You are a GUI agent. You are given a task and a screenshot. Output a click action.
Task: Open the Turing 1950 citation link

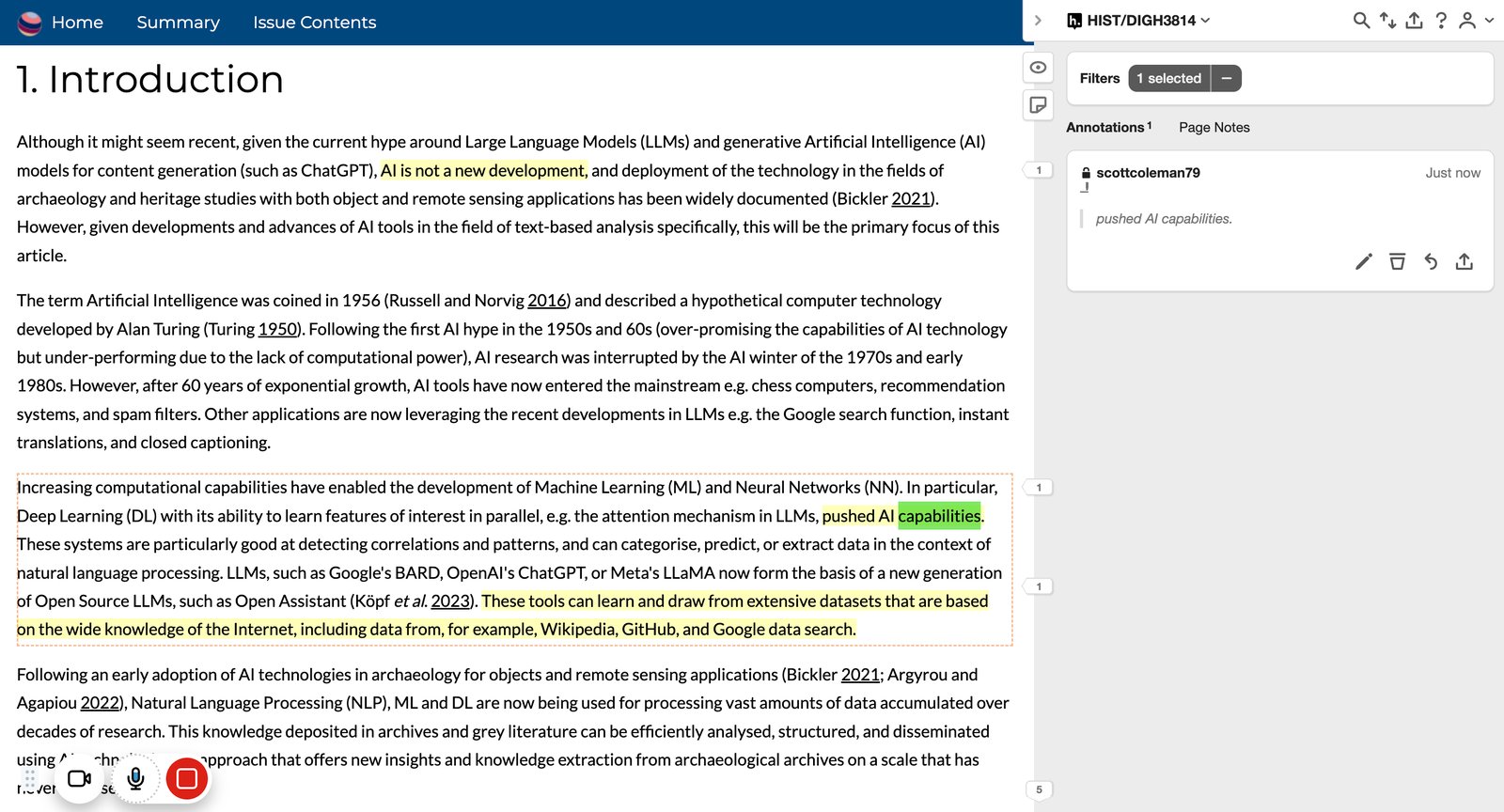pos(278,329)
